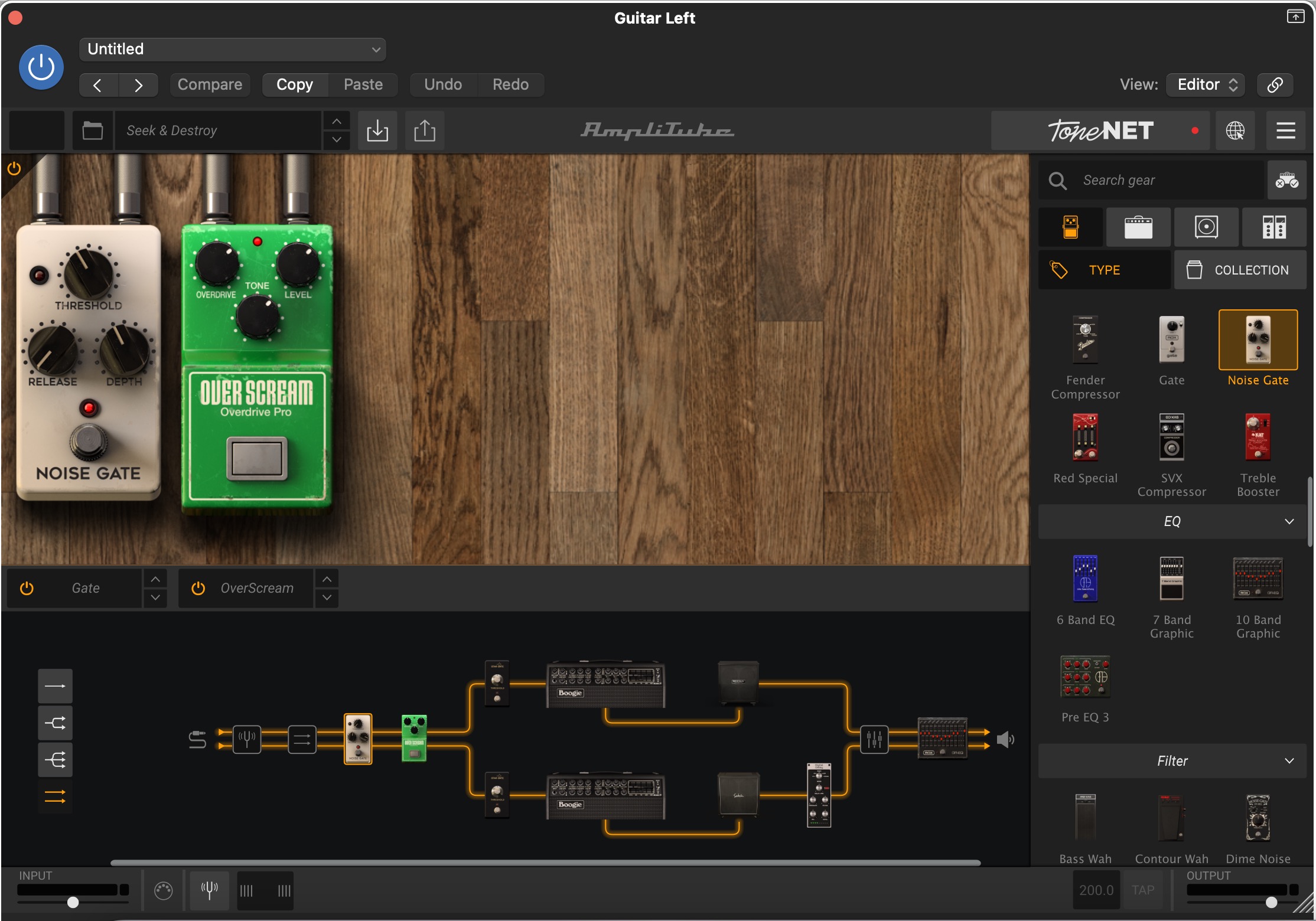Click the export share icon

[x=425, y=130]
